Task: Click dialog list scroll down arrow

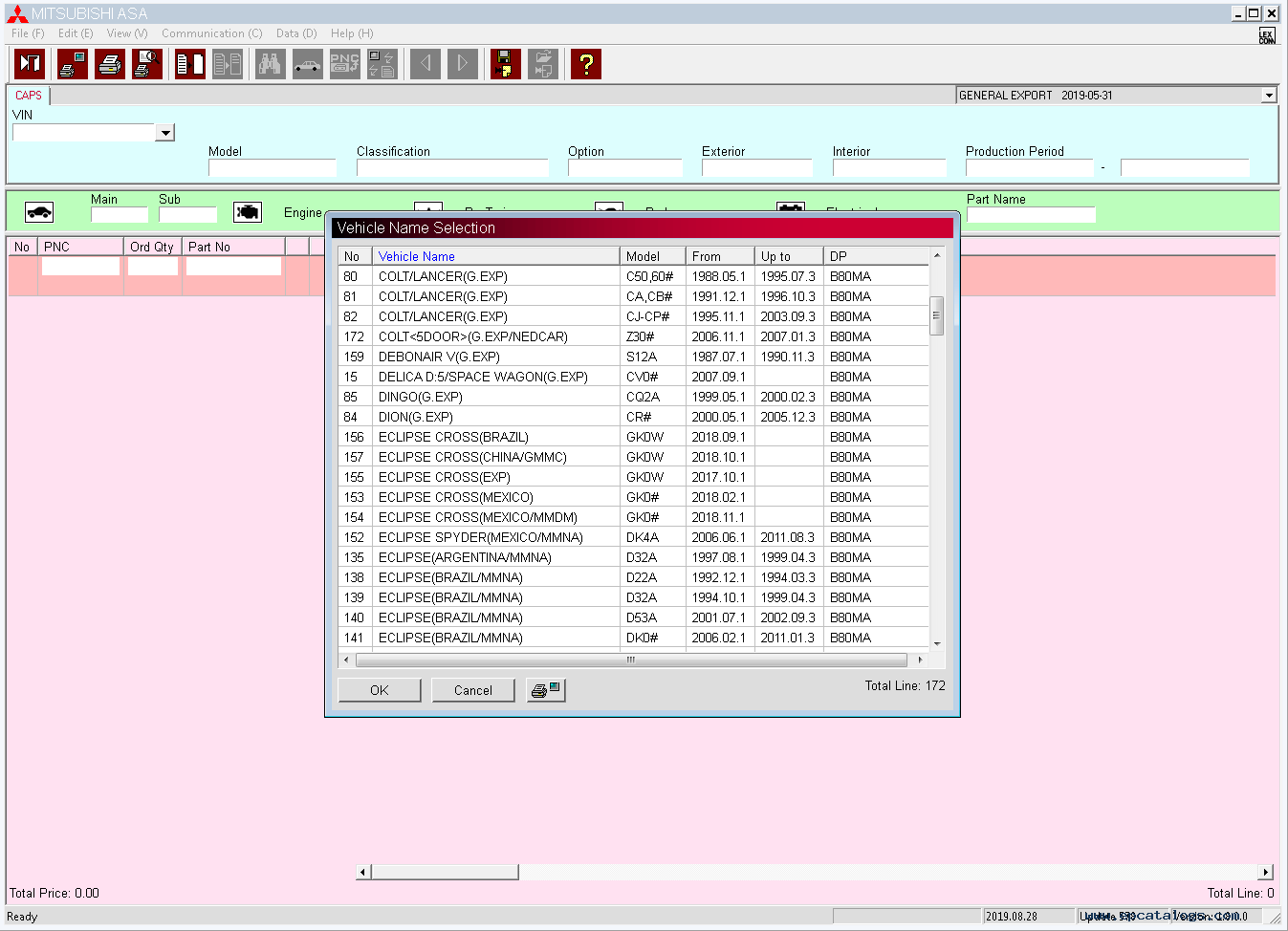Action: tap(937, 643)
